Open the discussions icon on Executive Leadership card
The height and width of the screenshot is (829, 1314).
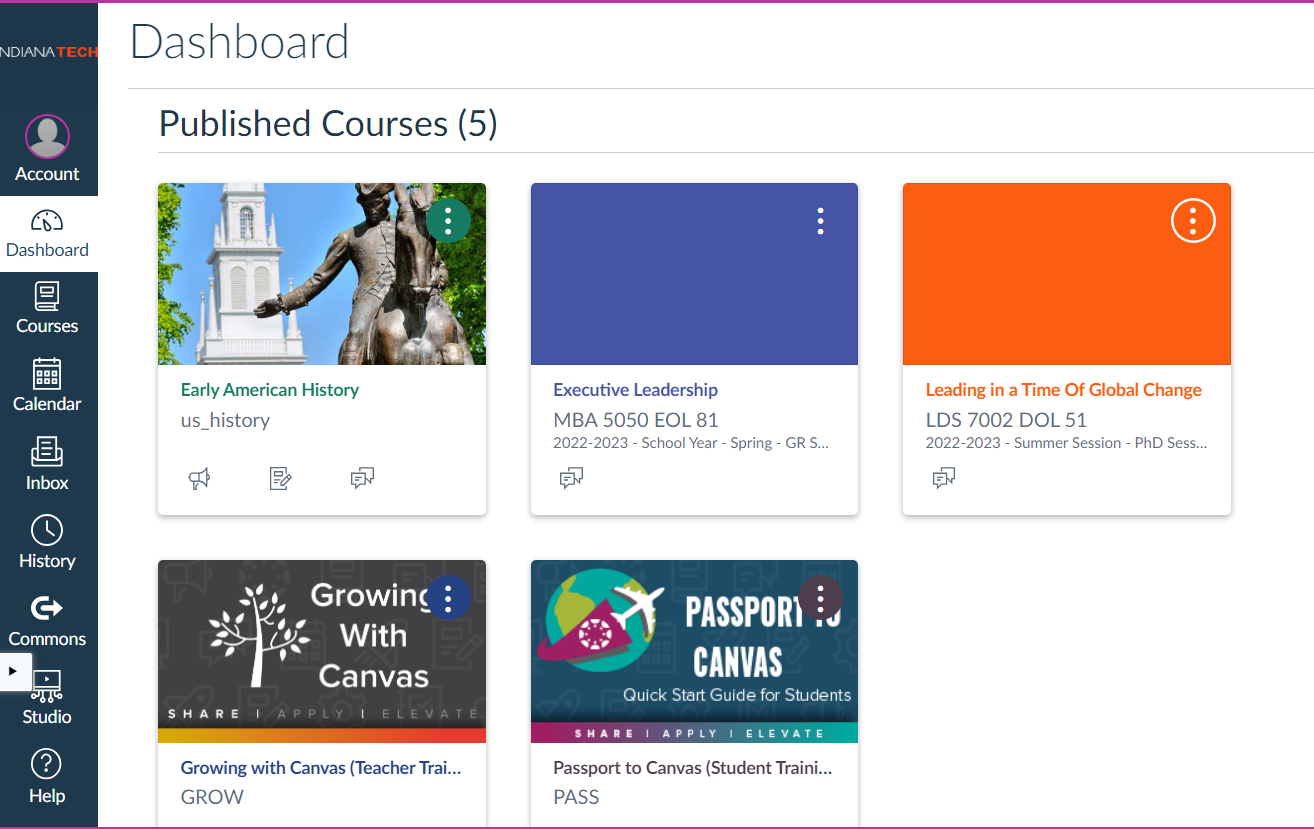click(x=571, y=478)
